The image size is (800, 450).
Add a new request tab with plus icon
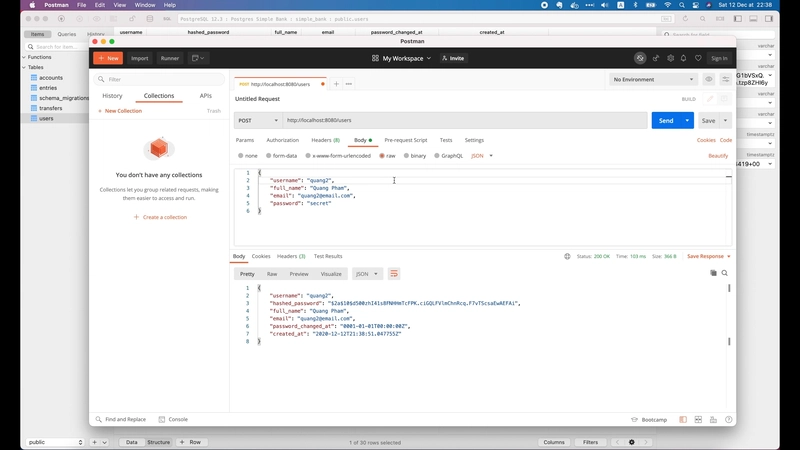[336, 84]
